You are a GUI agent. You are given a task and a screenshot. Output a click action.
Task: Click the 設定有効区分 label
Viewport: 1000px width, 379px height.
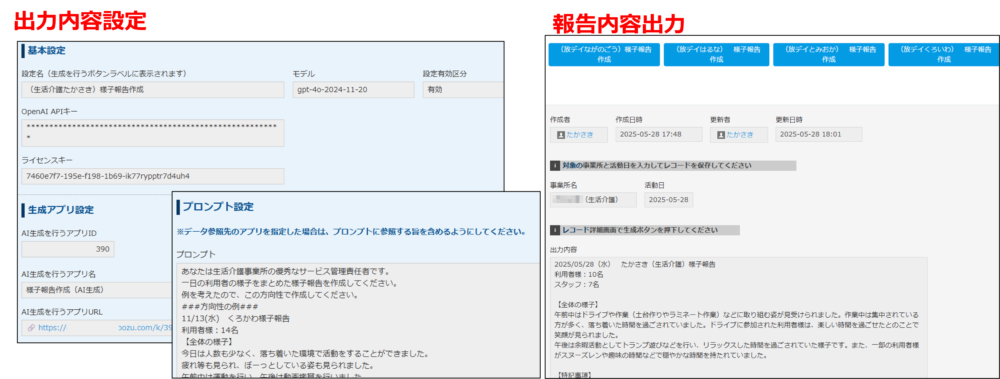[445, 73]
